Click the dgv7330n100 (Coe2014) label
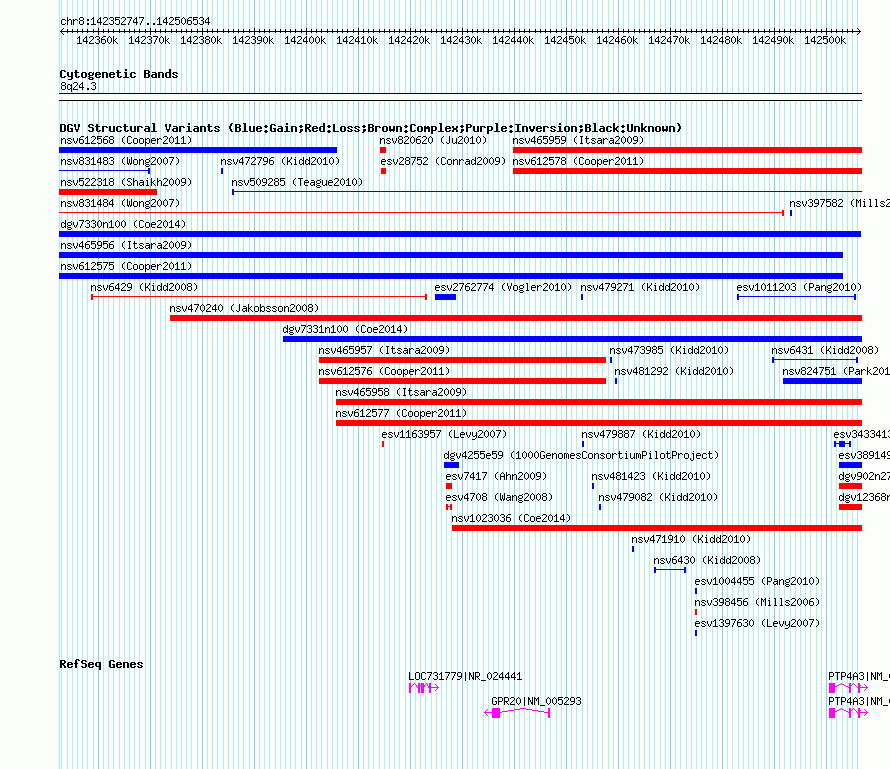Viewport: 890px width, 769px height. (123, 224)
